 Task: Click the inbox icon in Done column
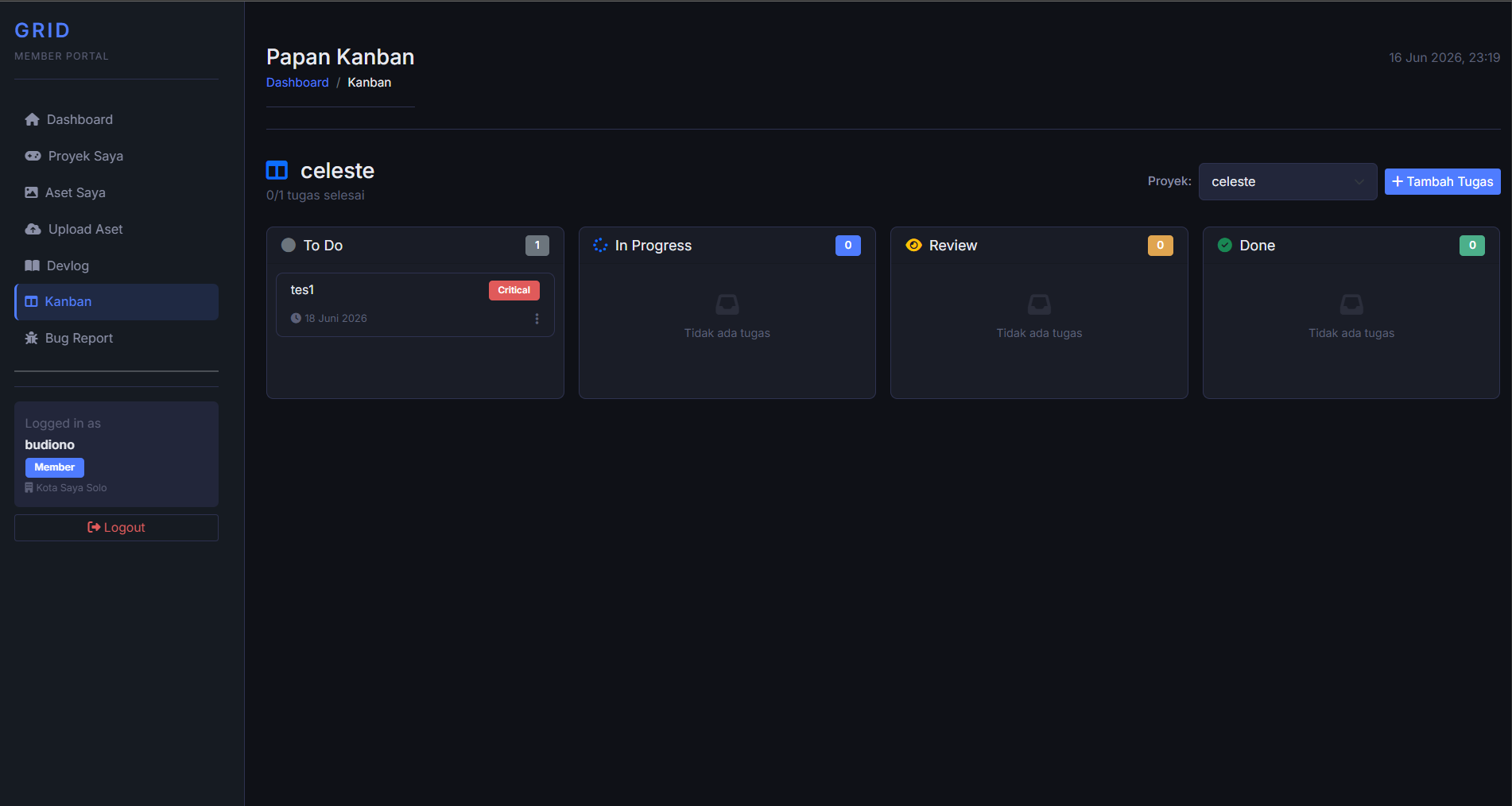[1351, 304]
